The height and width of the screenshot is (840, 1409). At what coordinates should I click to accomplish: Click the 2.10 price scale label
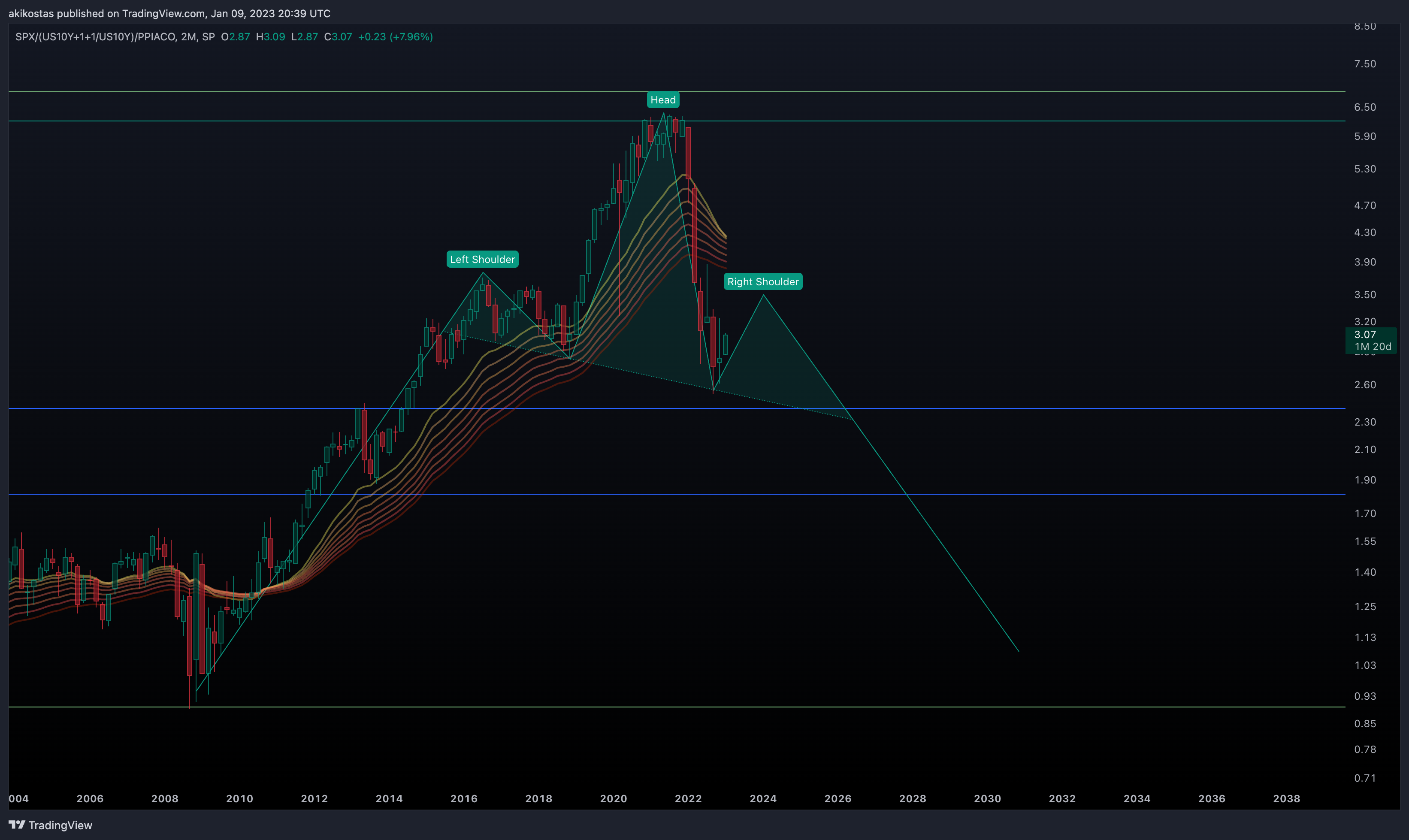click(1365, 450)
